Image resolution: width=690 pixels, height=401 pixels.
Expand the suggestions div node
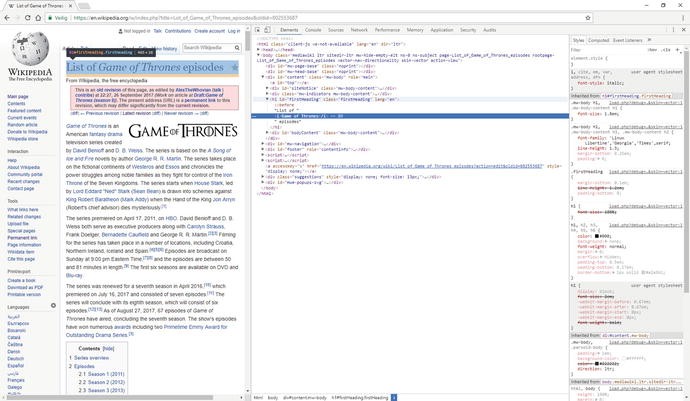pyautogui.click(x=263, y=177)
